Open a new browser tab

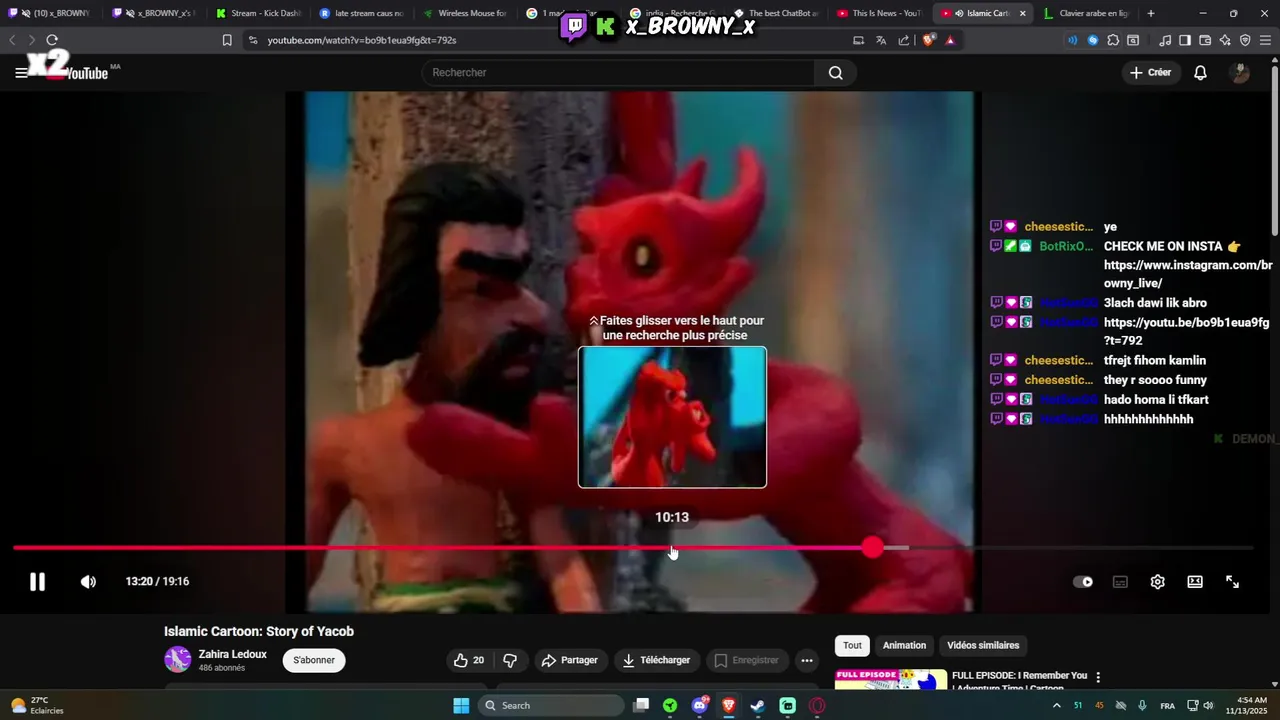click(x=1151, y=13)
